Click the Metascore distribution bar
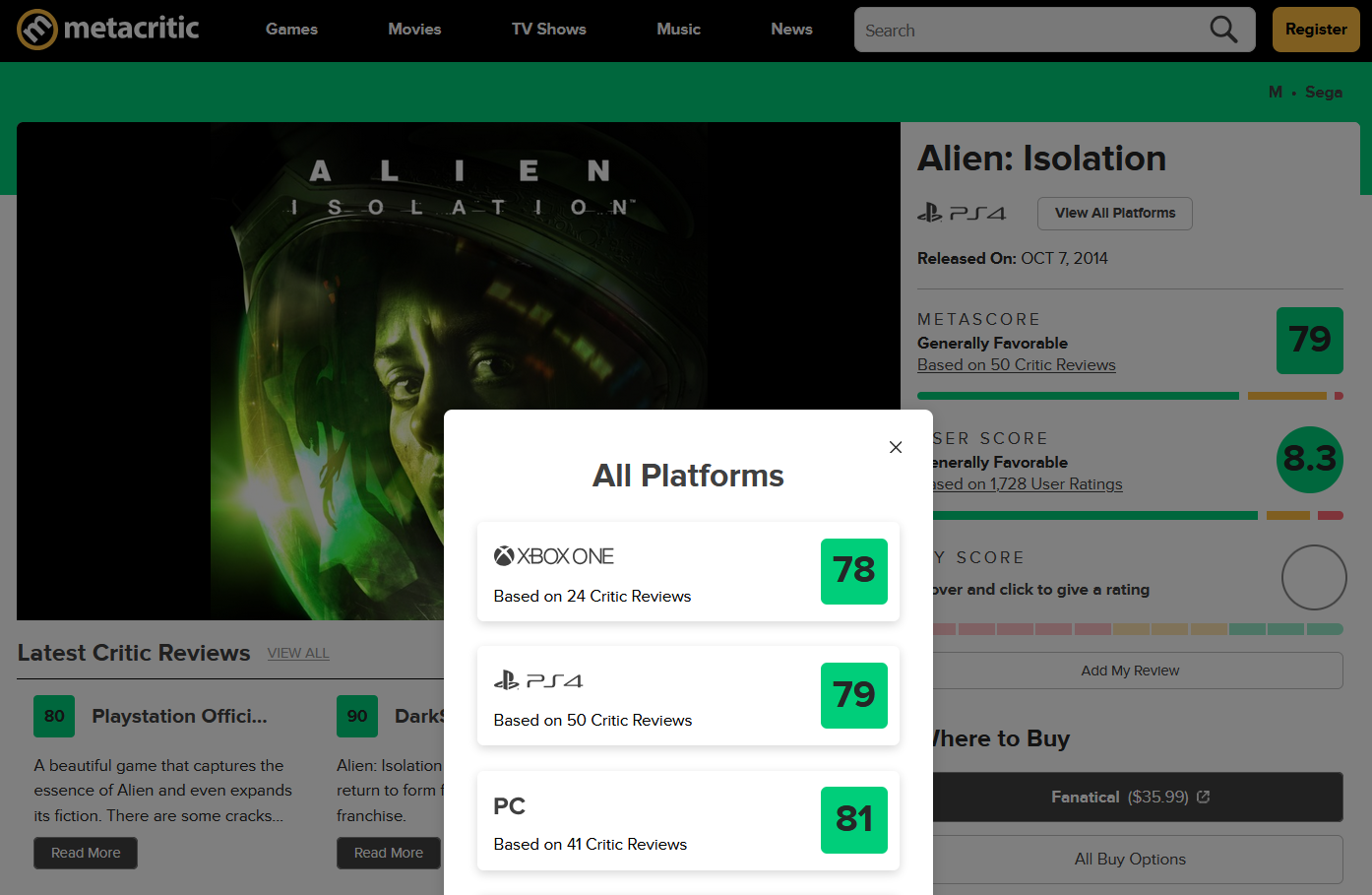Image resolution: width=1372 pixels, height=895 pixels. [1130, 396]
